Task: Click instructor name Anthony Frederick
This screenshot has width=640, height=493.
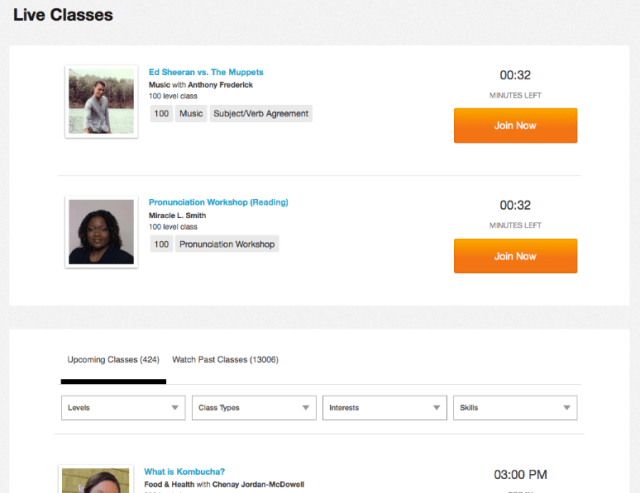Action: click(x=221, y=85)
